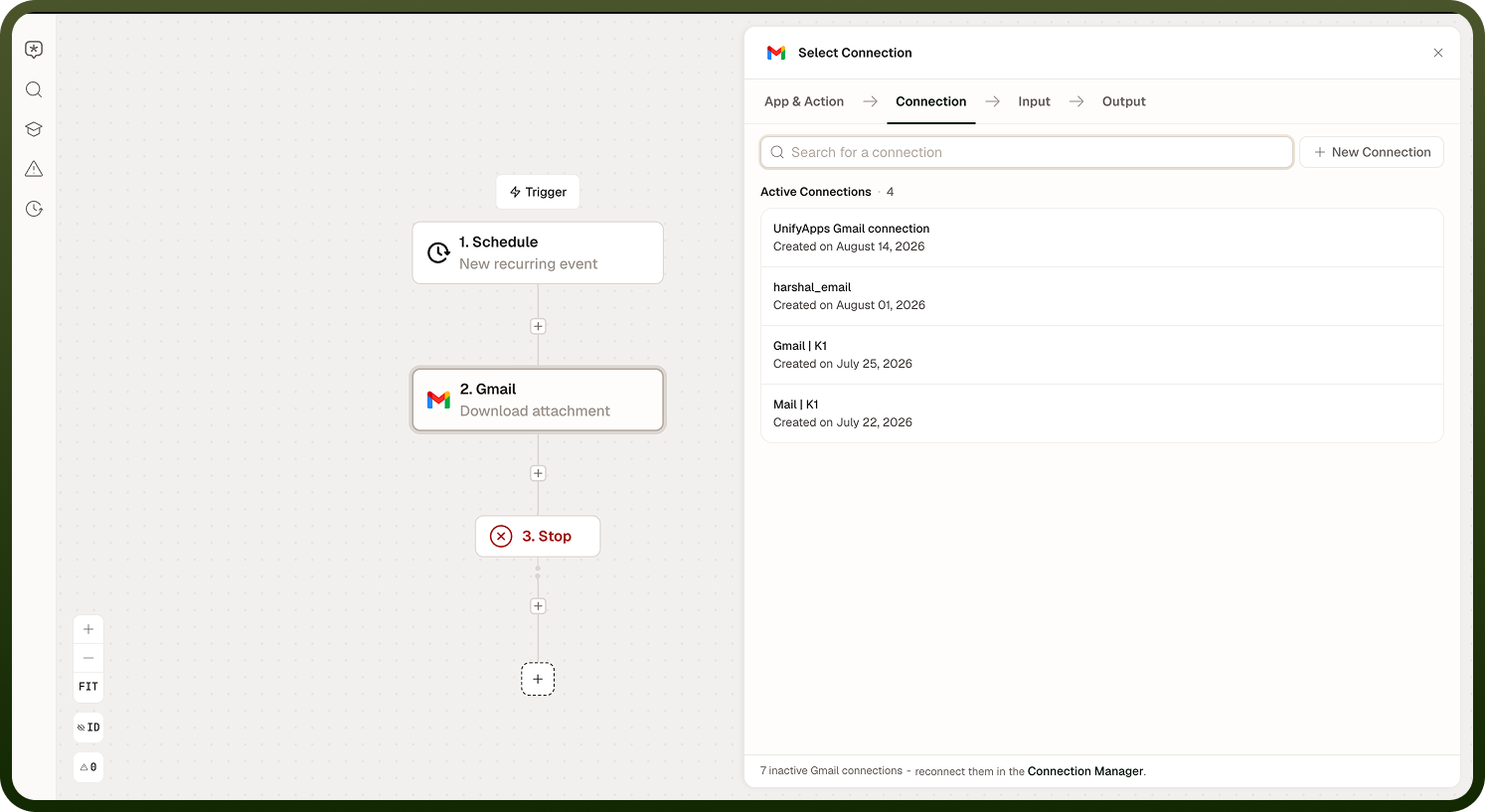1485x812 pixels.
Task: Select the 1. Schedule step node
Action: pyautogui.click(x=538, y=252)
